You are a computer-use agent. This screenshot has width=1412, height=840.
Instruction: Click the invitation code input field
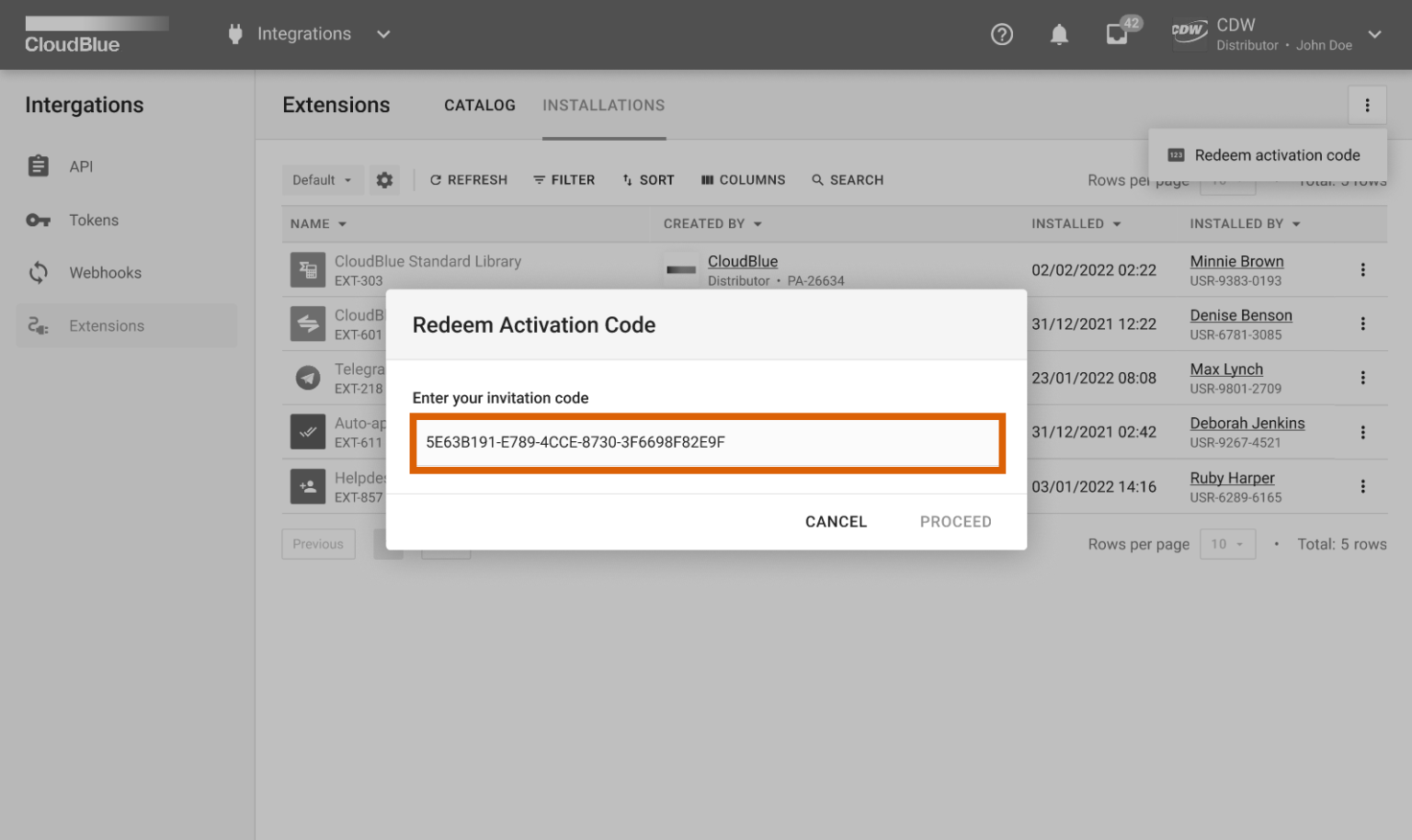click(708, 443)
